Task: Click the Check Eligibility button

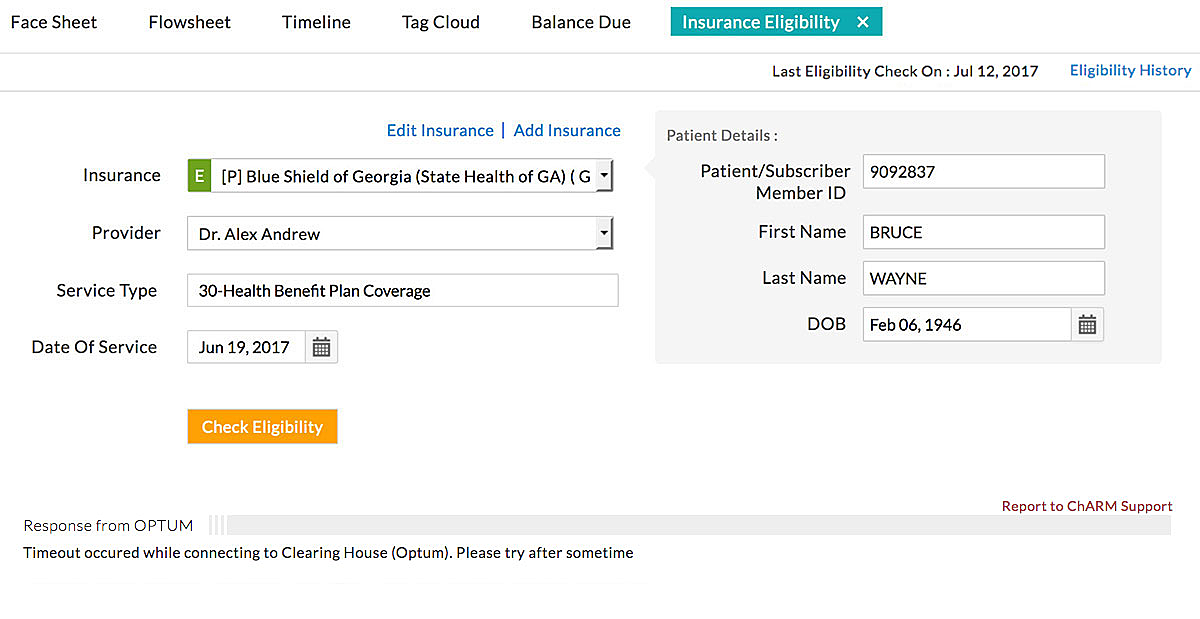Action: (262, 426)
